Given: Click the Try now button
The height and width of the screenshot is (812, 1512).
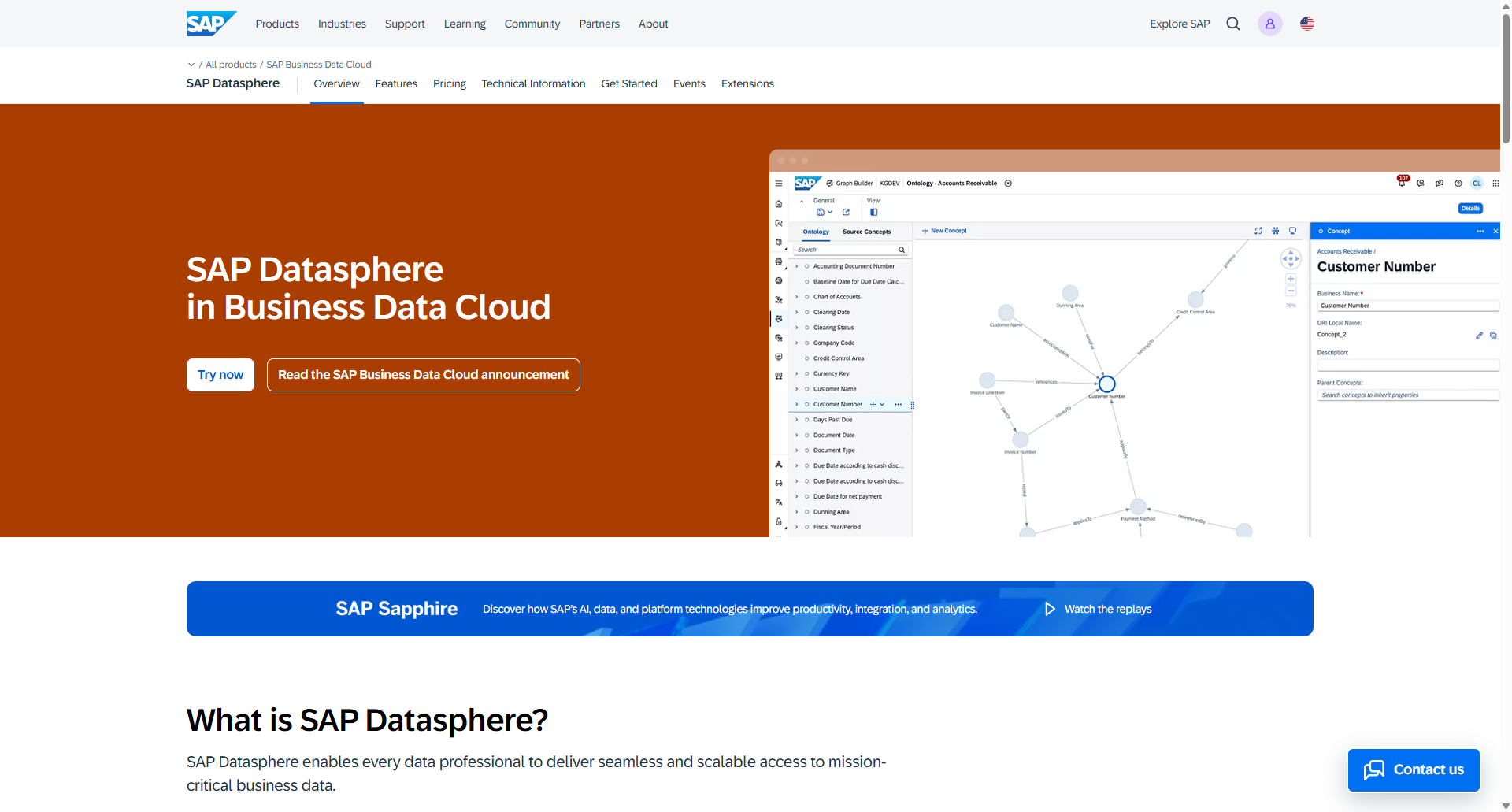Looking at the screenshot, I should (220, 375).
